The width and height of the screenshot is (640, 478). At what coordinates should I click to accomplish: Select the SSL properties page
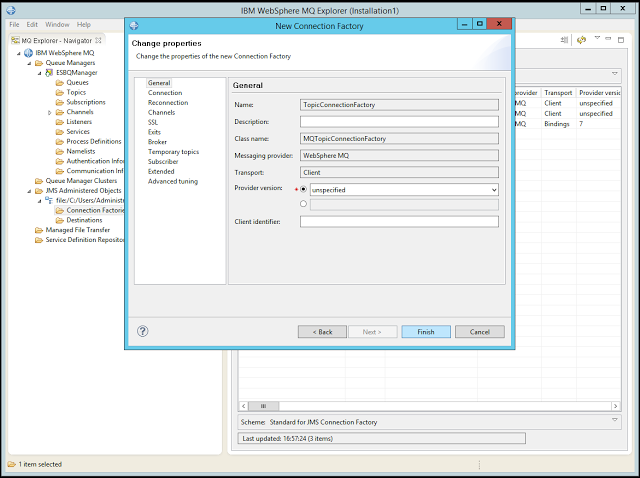[x=153, y=122]
